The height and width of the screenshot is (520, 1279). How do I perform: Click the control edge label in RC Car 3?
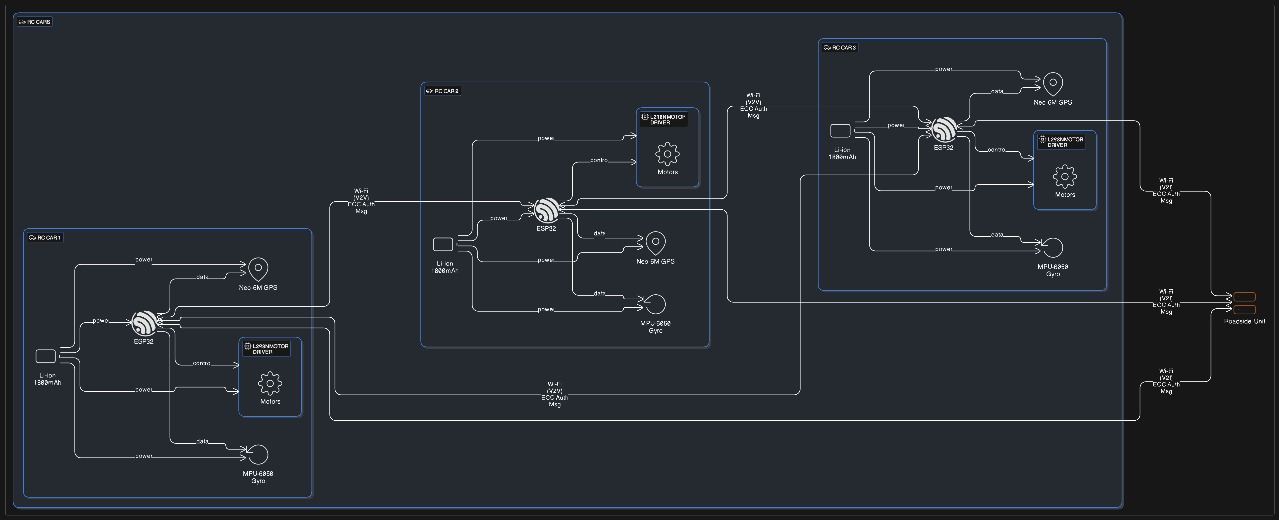997,150
